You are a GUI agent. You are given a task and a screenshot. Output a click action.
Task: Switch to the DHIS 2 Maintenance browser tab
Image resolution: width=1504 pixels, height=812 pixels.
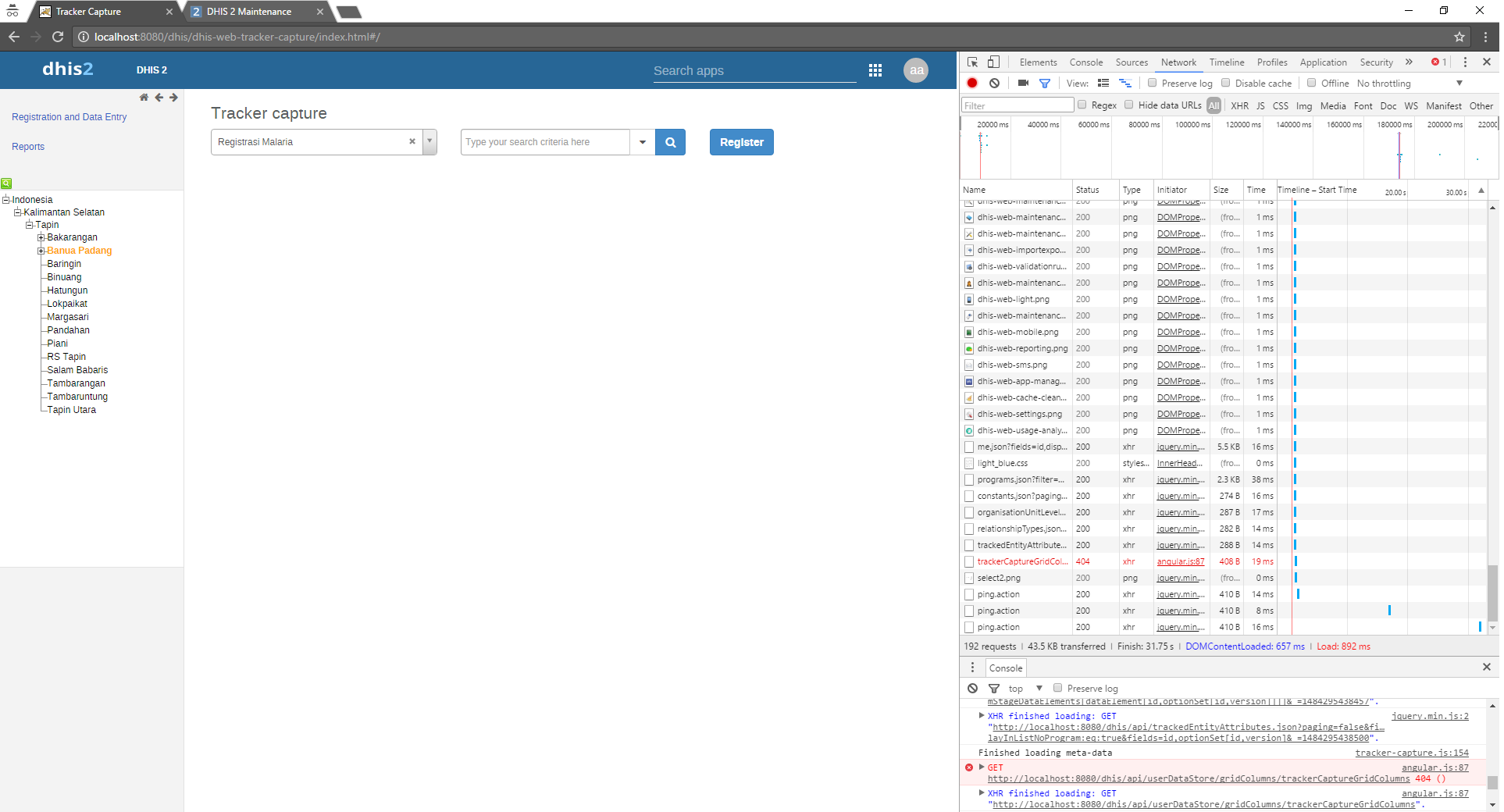click(x=249, y=12)
